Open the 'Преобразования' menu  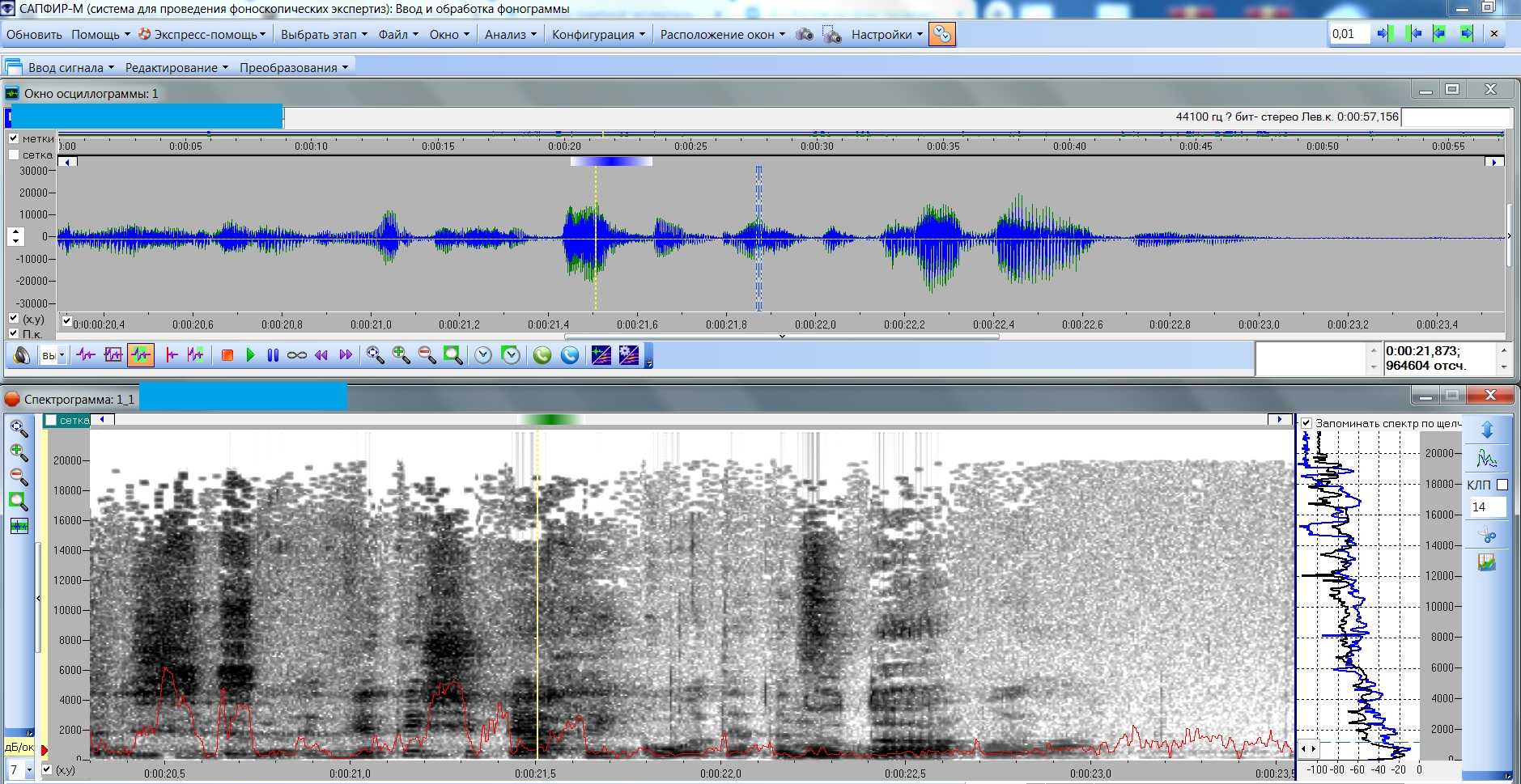tap(294, 67)
